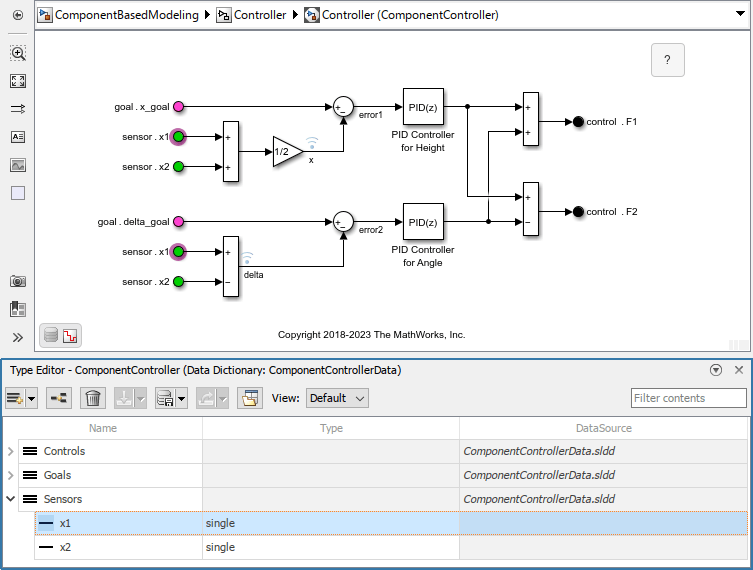The image size is (753, 570).
Task: Click the single type cell for x1
Action: coord(330,523)
